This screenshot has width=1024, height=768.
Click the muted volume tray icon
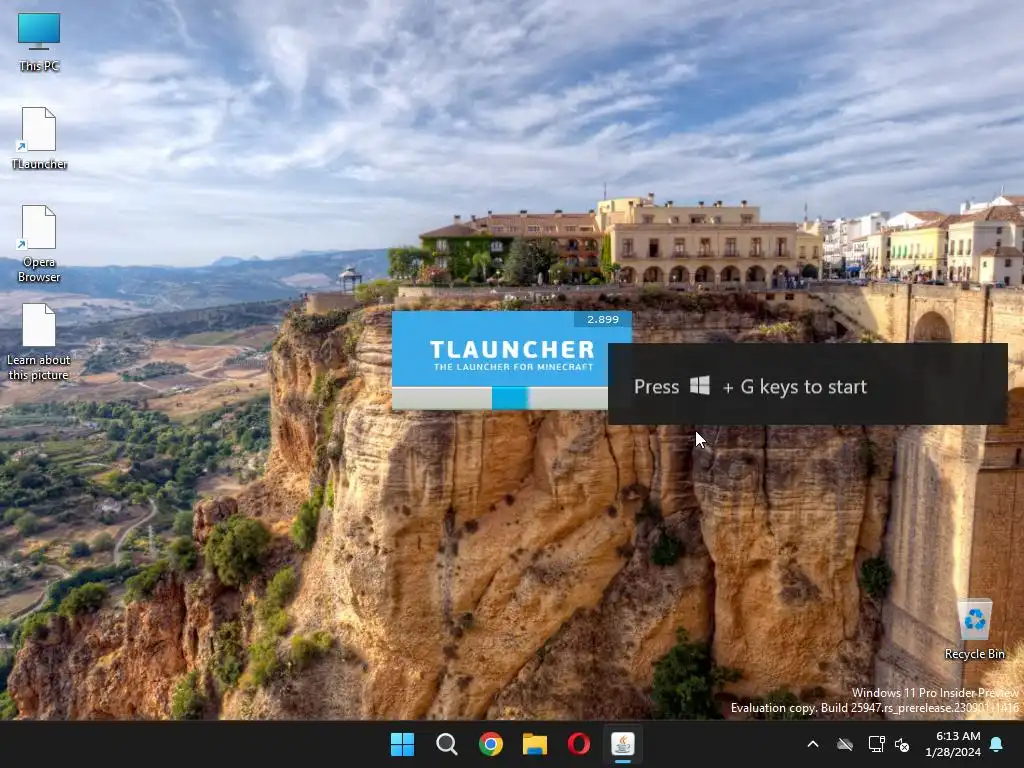(902, 744)
